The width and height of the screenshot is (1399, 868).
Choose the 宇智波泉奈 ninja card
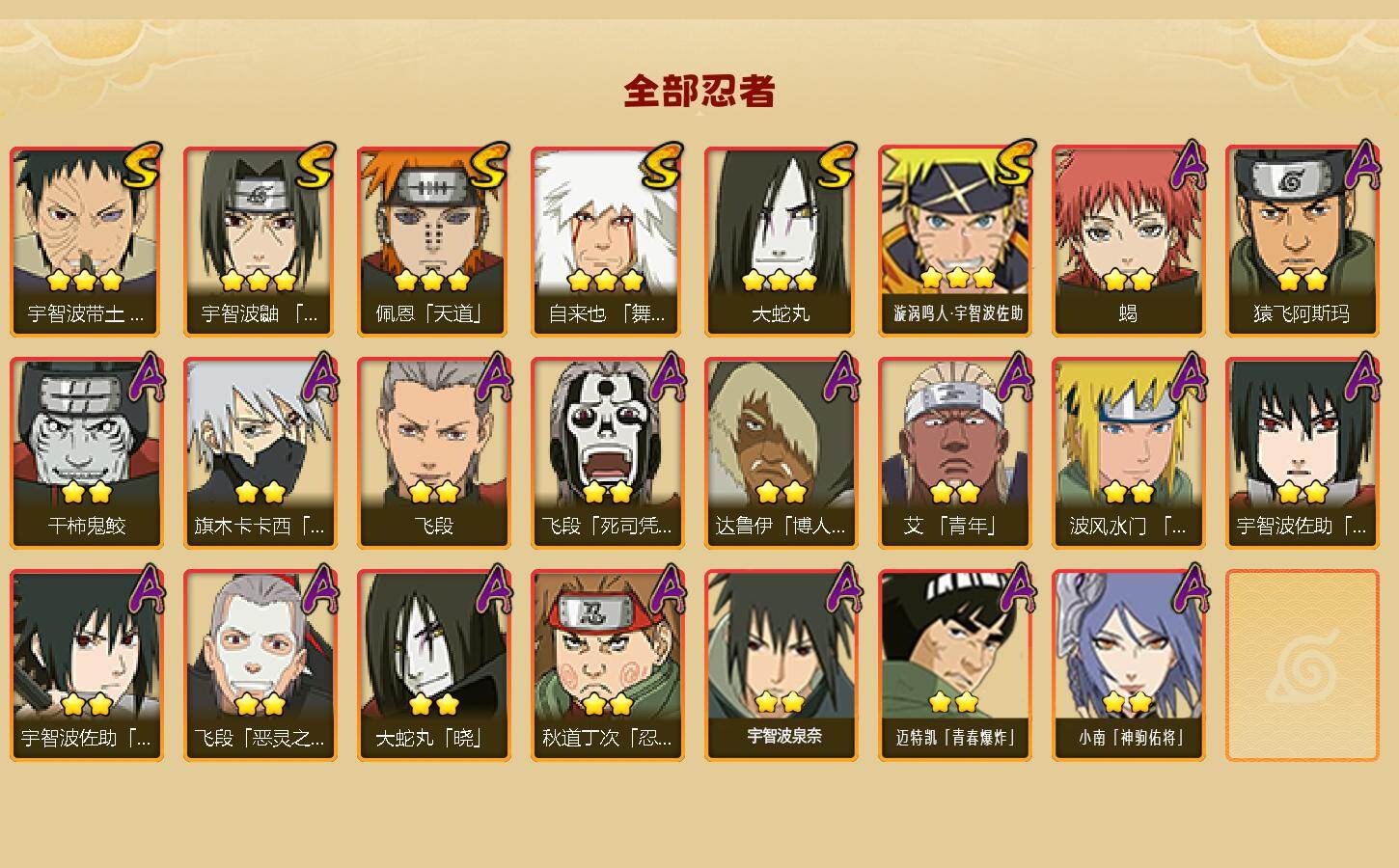[781, 665]
